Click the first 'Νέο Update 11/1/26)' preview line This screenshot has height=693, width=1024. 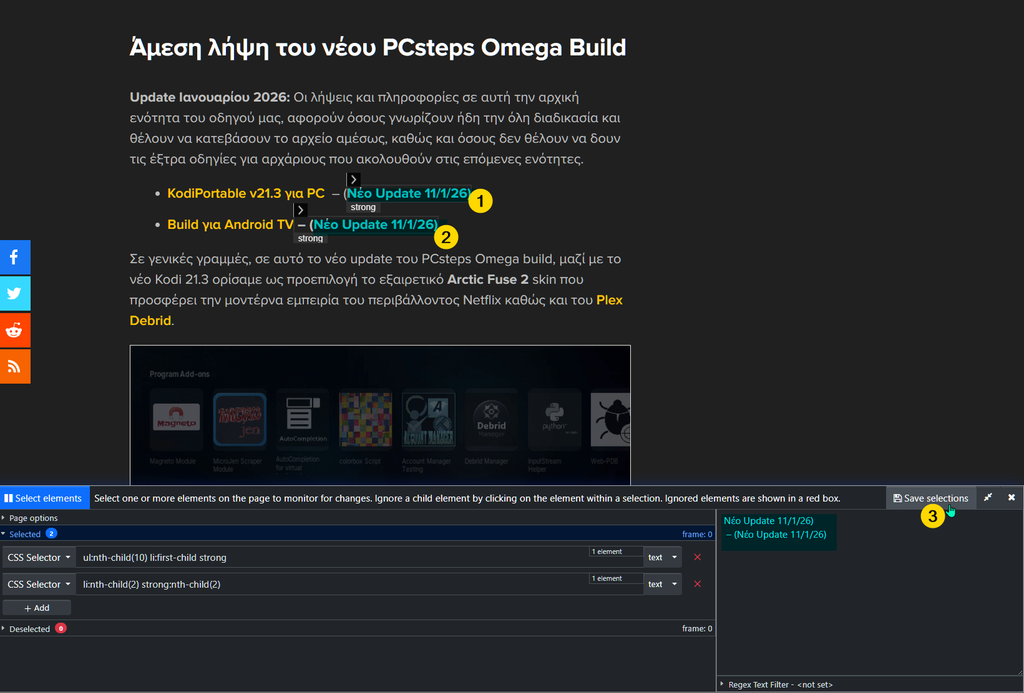768,521
